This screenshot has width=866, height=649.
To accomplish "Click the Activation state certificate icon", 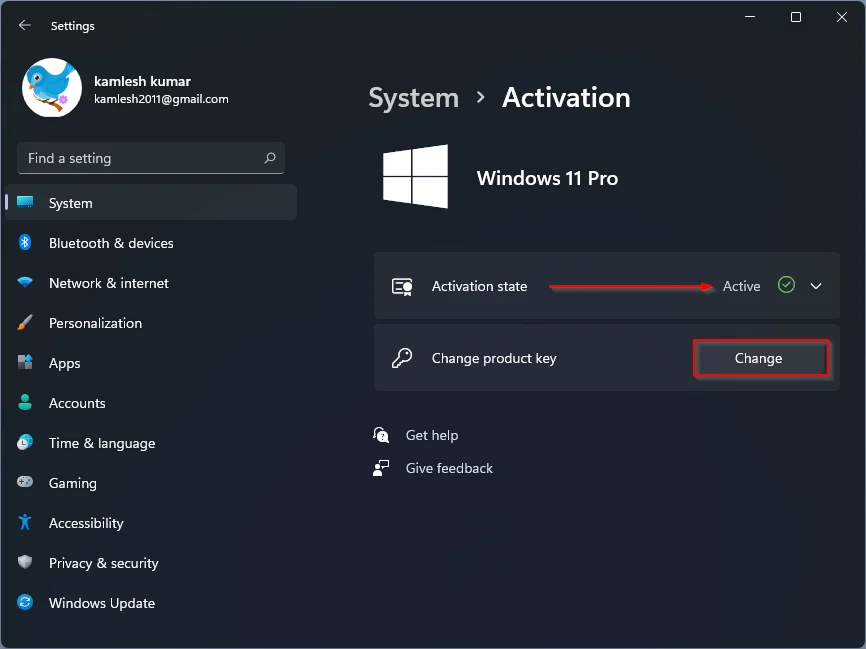I will pos(402,286).
